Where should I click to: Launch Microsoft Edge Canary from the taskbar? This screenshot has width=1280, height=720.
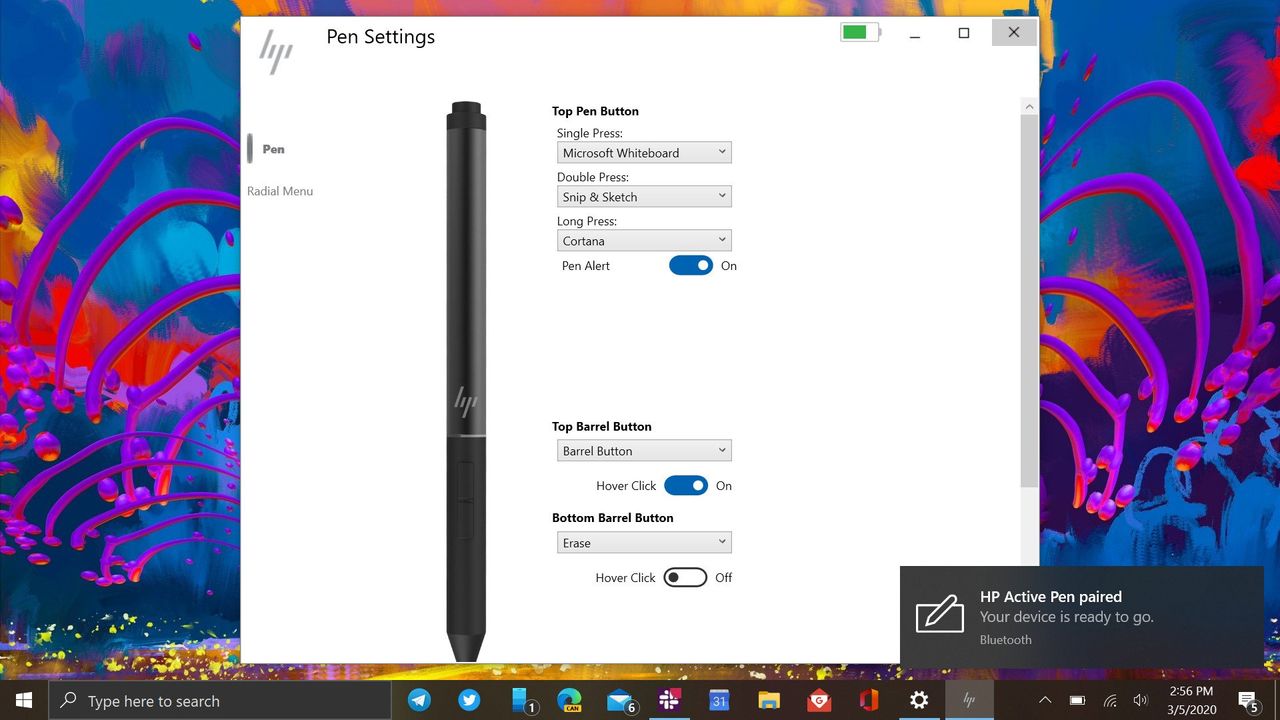(x=570, y=701)
